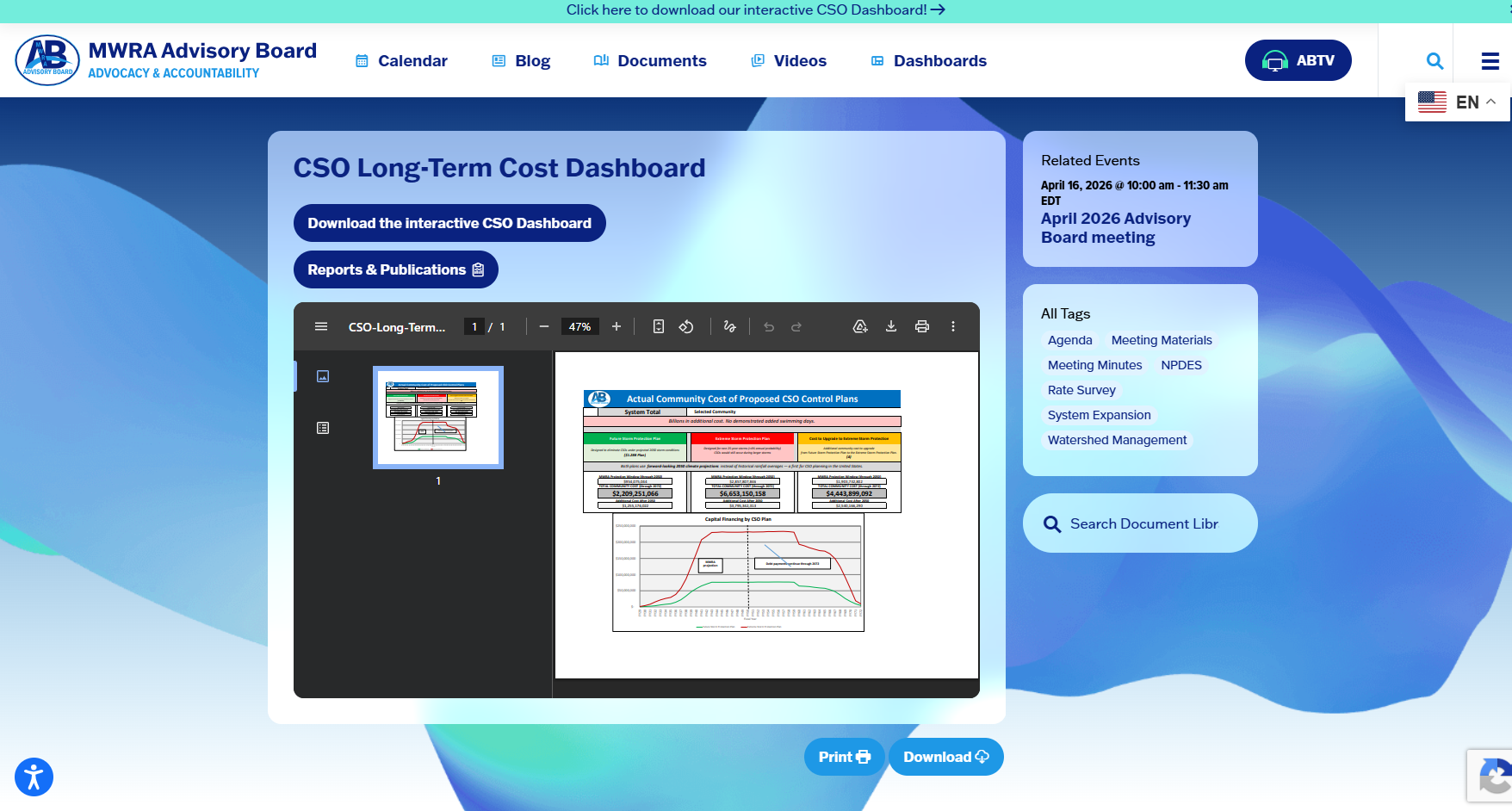Select the NPDES tag
The width and height of the screenshot is (1512, 811).
coord(1181,365)
